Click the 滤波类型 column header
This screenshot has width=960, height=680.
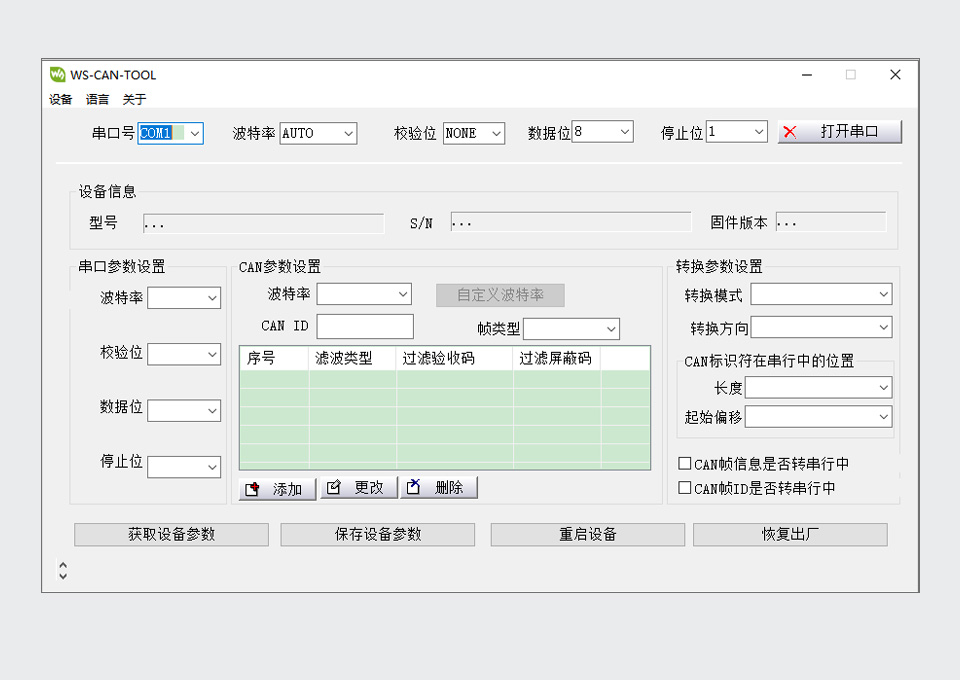click(x=352, y=358)
